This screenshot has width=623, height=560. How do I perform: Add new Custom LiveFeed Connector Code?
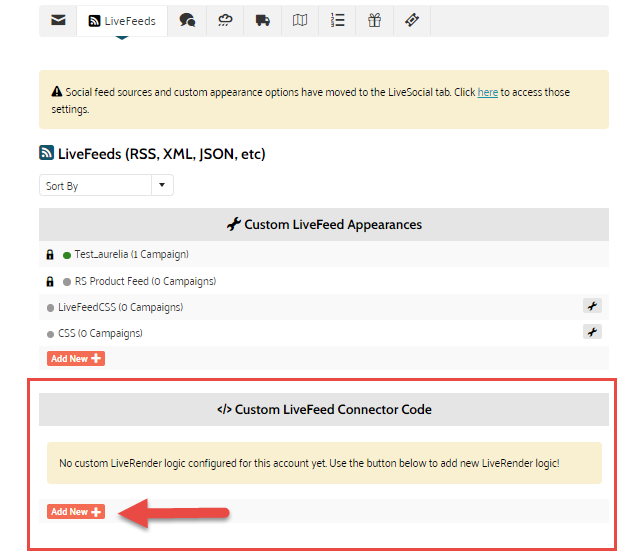coord(76,512)
